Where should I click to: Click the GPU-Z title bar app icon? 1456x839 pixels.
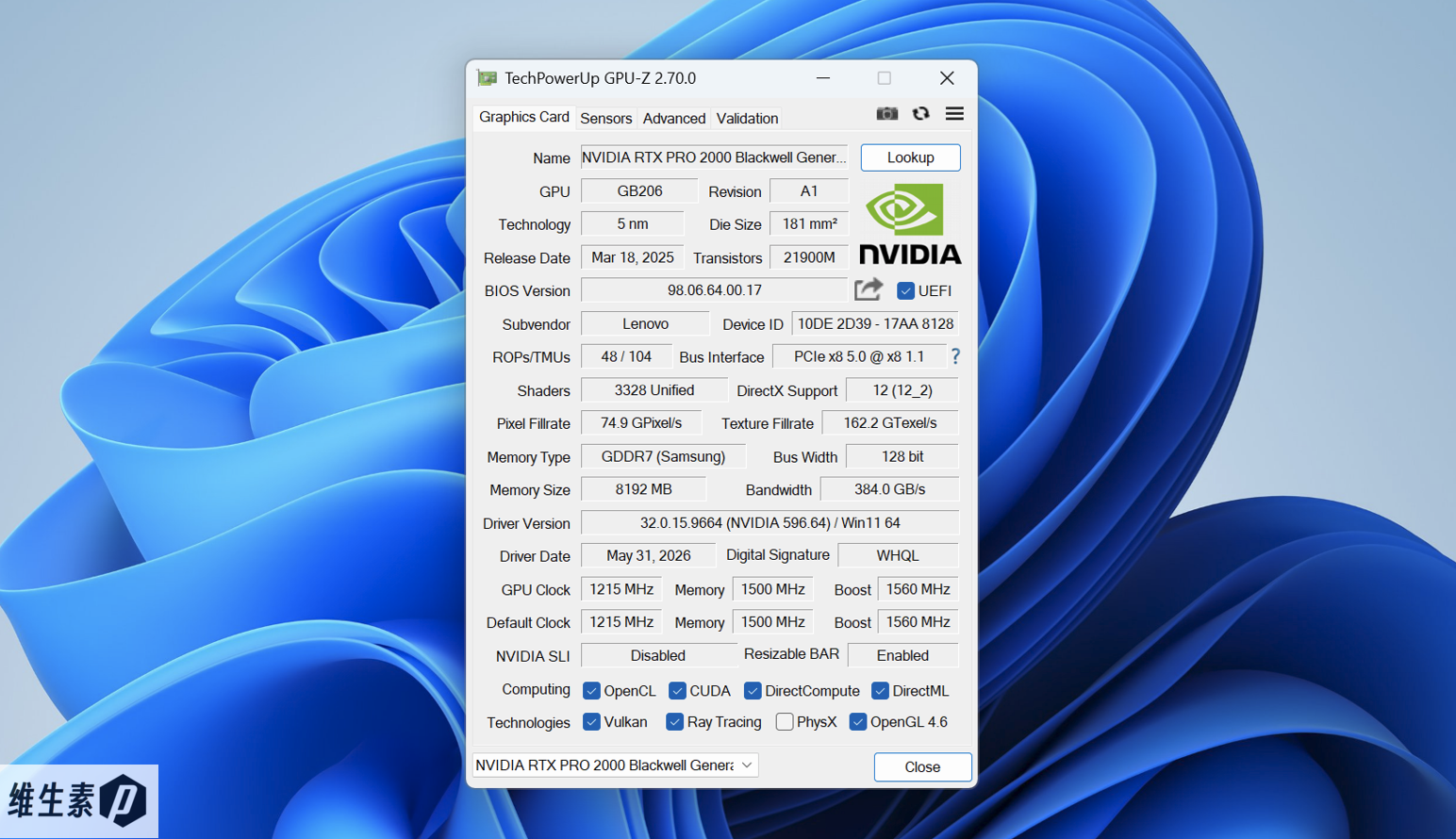click(487, 78)
